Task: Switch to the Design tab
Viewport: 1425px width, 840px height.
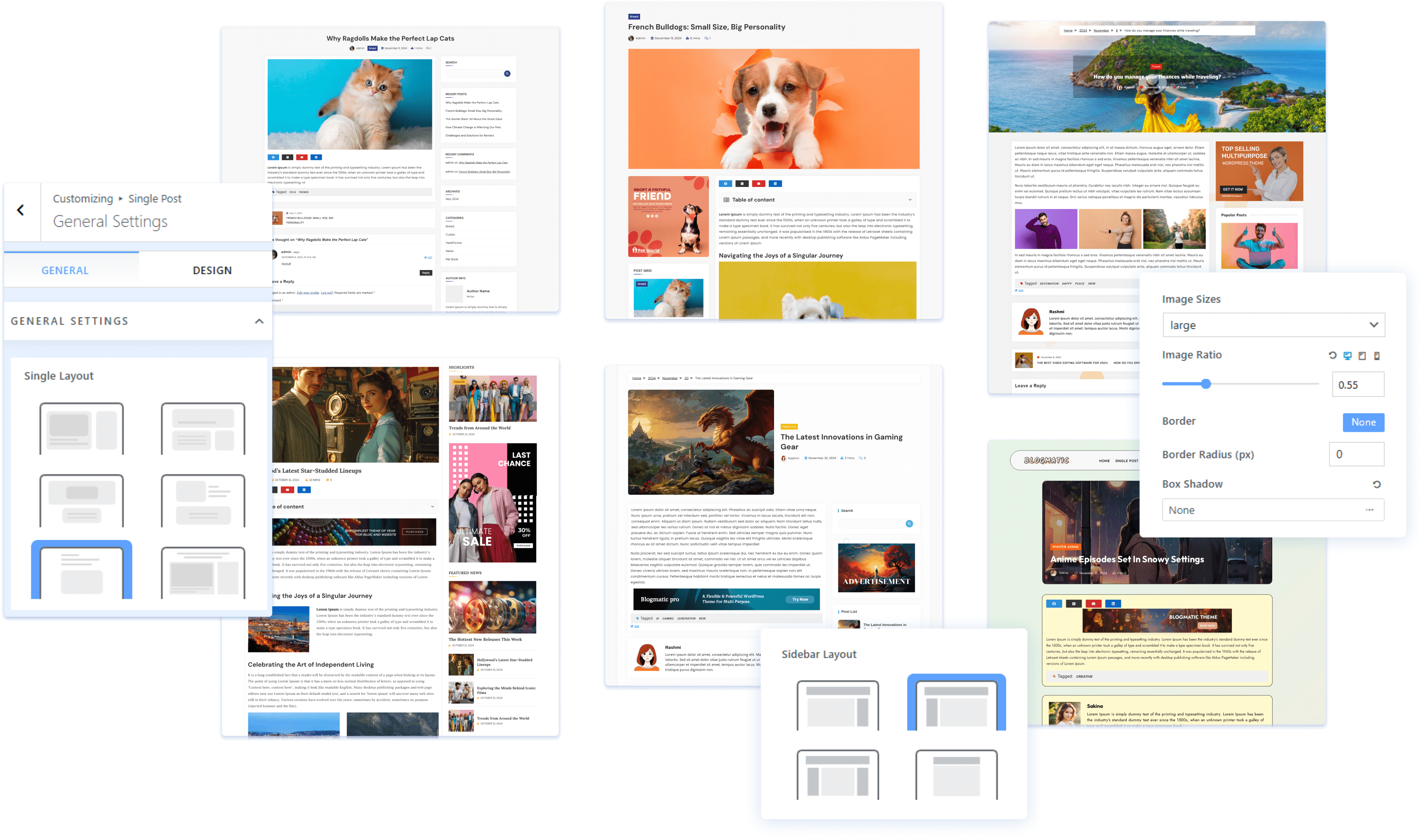Action: pyautogui.click(x=212, y=270)
